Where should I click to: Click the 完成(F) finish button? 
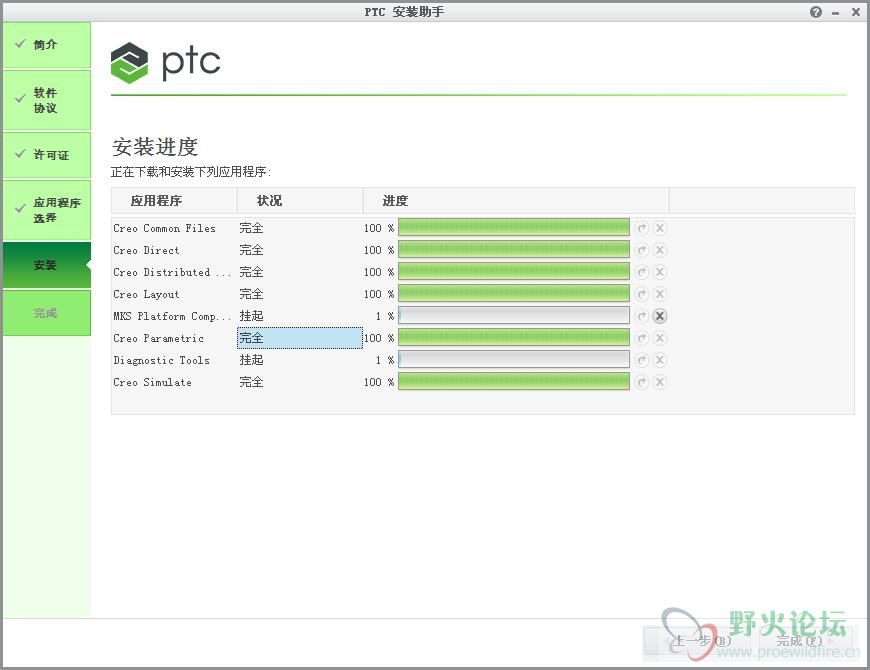point(799,641)
